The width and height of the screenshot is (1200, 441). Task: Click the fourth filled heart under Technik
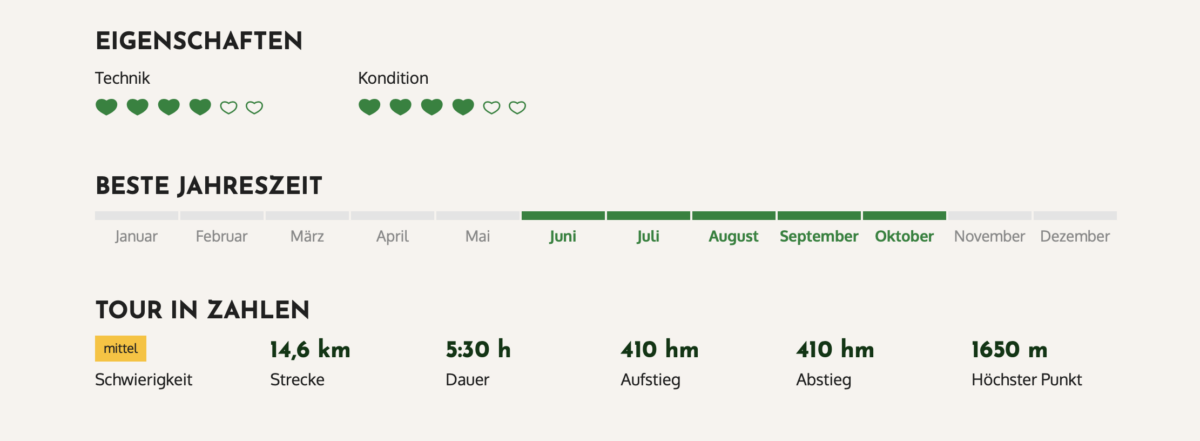pos(200,107)
